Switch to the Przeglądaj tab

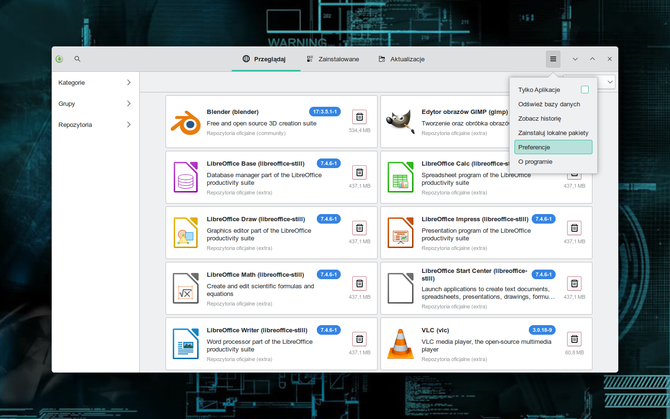[x=264, y=59]
